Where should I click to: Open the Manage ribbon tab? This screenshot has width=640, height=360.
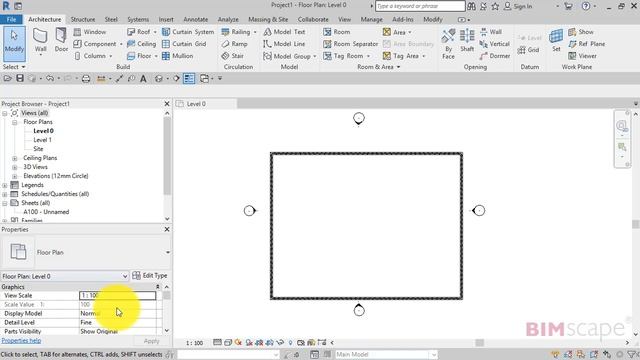tap(371, 19)
